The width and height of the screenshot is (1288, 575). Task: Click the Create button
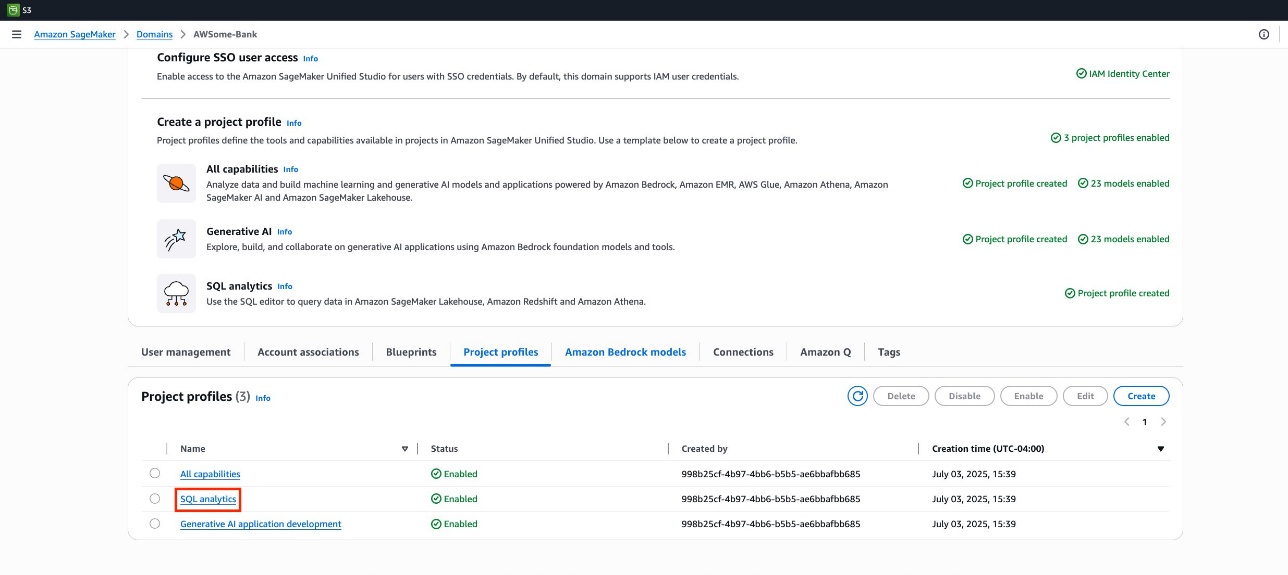click(x=1141, y=396)
